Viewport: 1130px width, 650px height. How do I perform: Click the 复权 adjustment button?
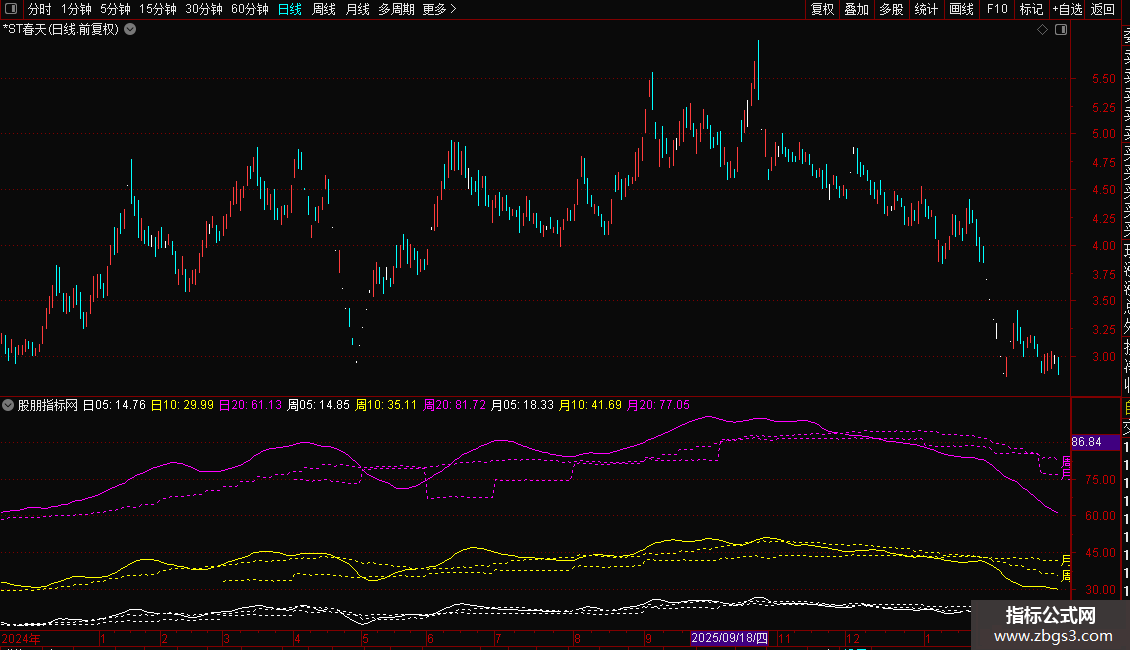[822, 10]
